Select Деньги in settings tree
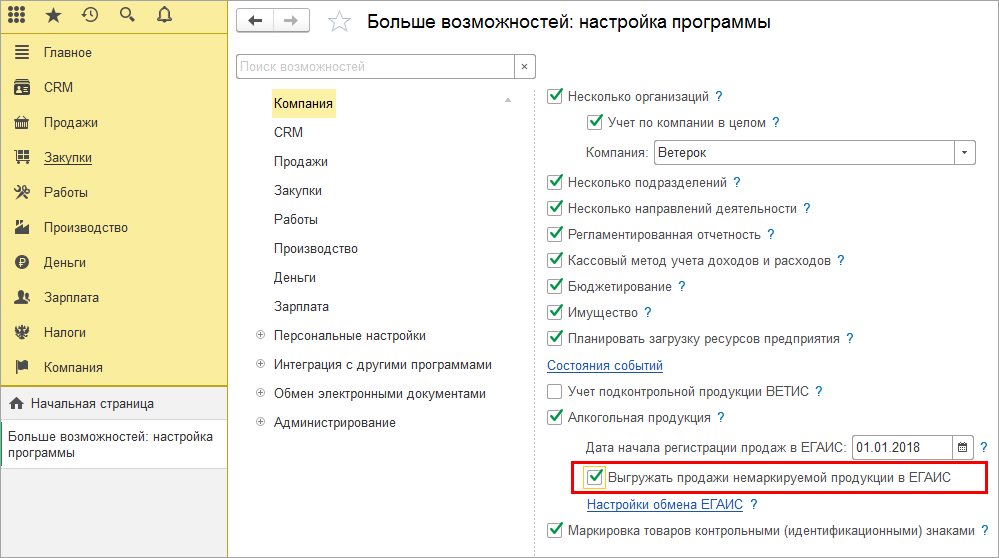 pyautogui.click(x=295, y=278)
